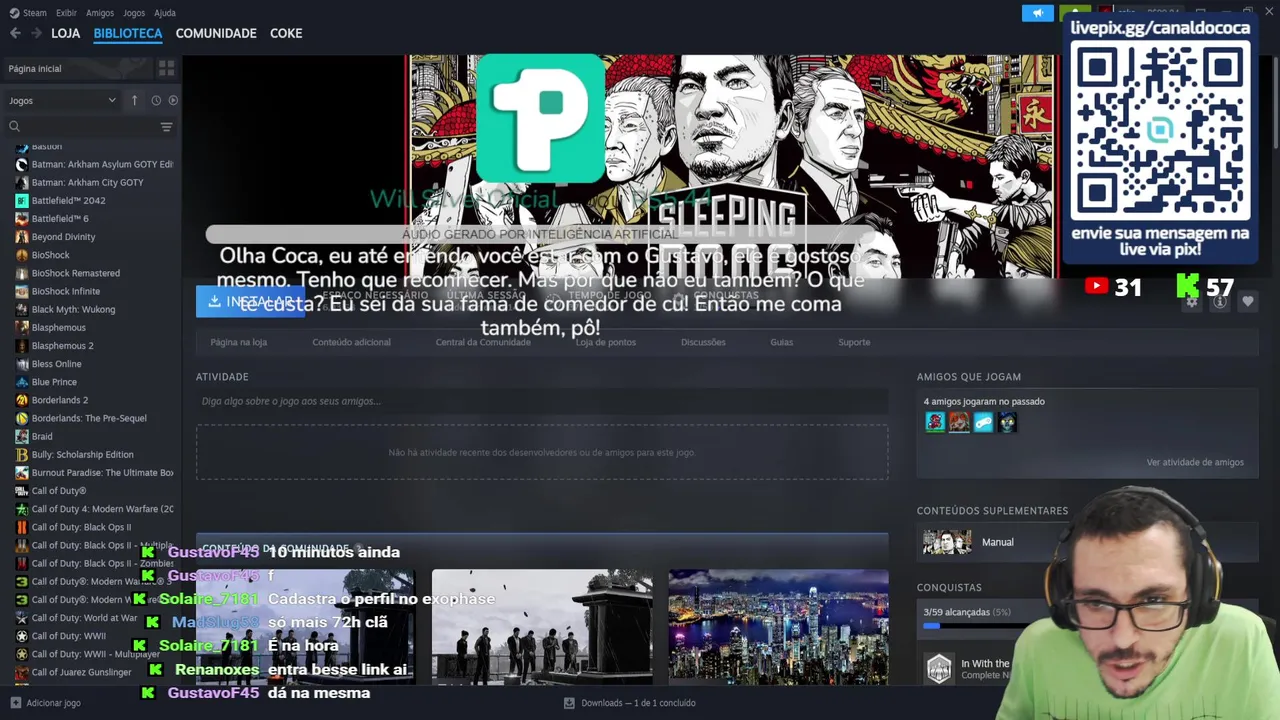The width and height of the screenshot is (1280, 720).
Task: Select Blue Prince in the list
Action: (54, 382)
